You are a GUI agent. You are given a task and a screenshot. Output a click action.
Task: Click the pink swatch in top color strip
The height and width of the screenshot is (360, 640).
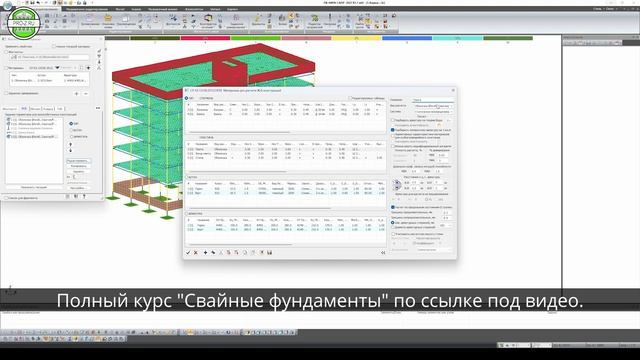point(306,38)
